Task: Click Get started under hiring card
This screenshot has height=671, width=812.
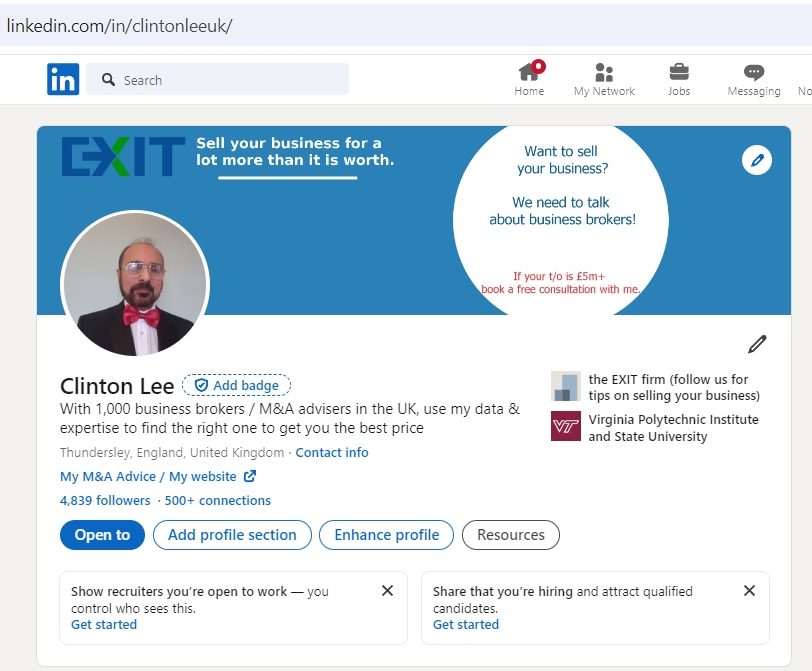Action: tap(466, 624)
